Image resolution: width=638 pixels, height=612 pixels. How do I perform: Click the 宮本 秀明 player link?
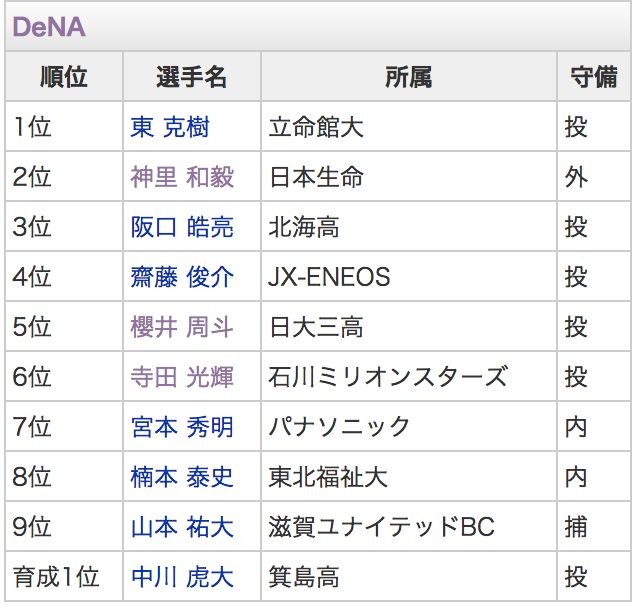pos(182,427)
